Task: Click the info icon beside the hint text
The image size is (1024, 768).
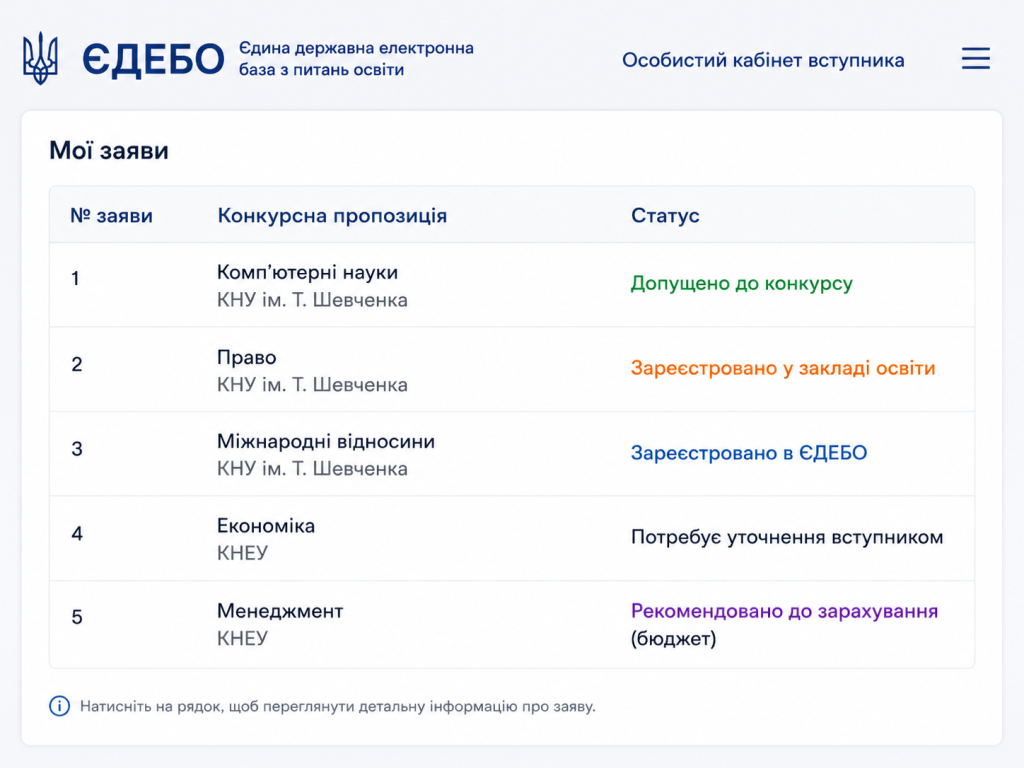Action: coord(59,706)
